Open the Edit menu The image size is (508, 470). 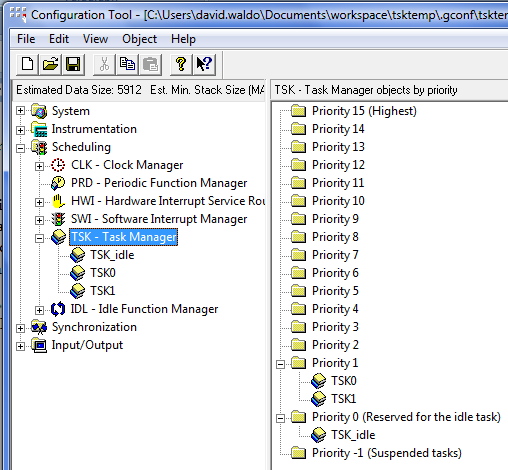point(59,39)
